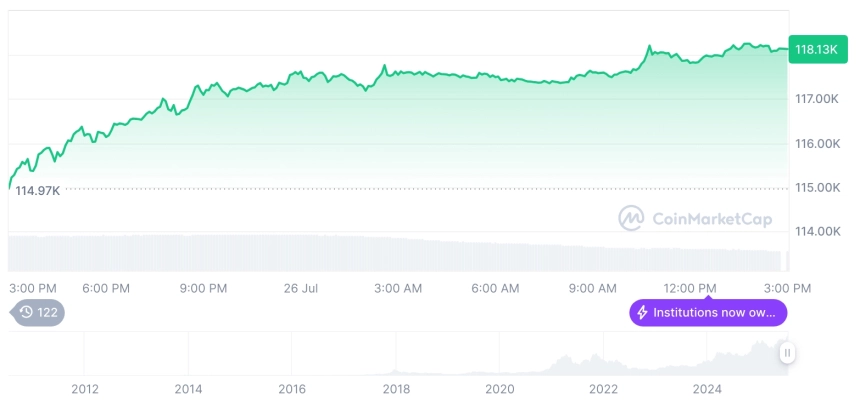This screenshot has height=401, width=860.
Task: Click the 12:00 PM time axis label
Action: (690, 288)
